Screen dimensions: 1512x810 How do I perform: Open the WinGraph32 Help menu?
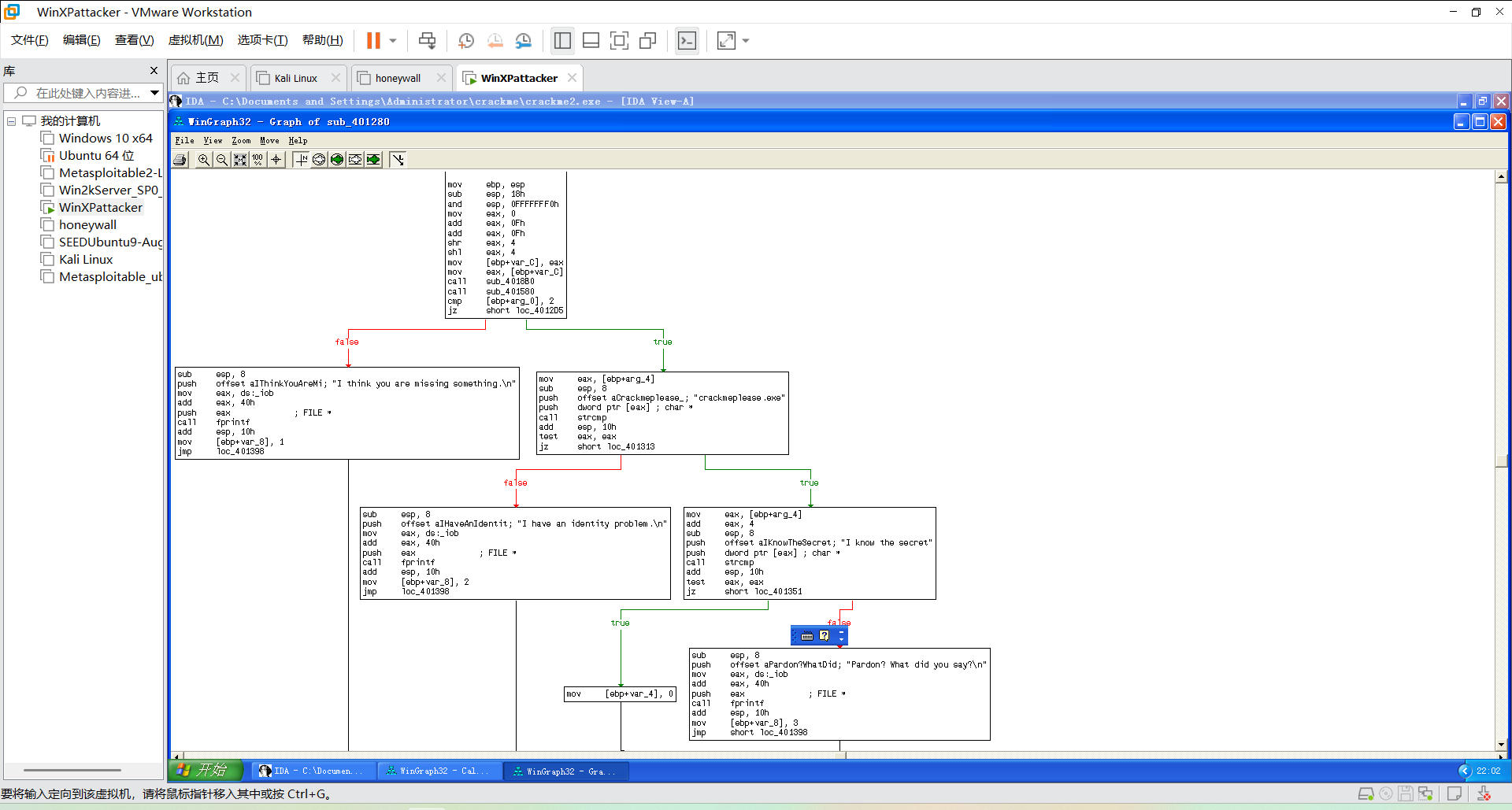pos(298,141)
